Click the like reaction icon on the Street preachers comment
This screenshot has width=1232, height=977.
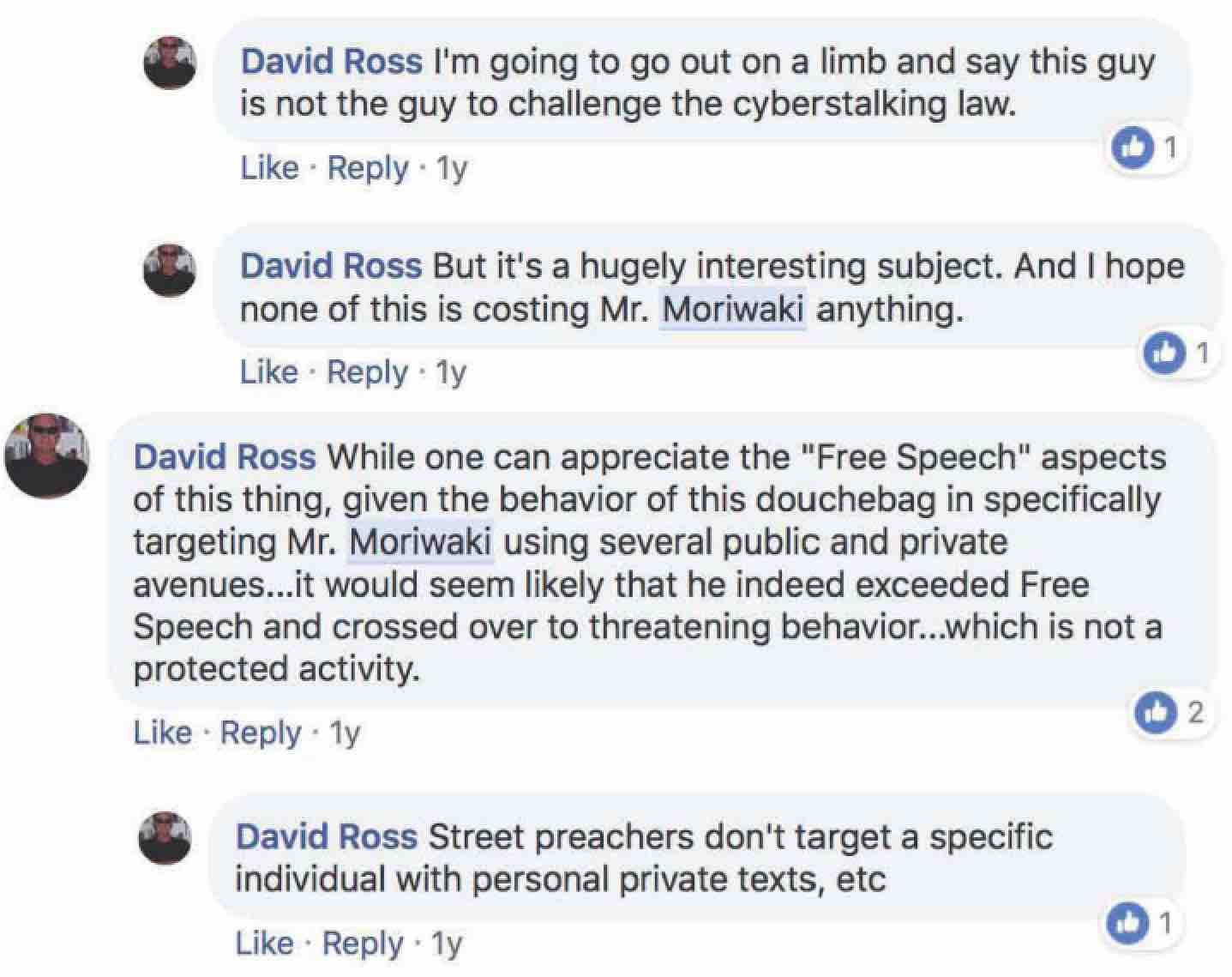click(1127, 923)
